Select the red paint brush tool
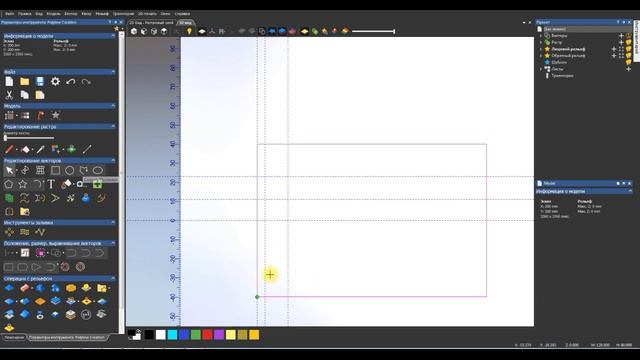640x360 pixels. tap(9, 149)
